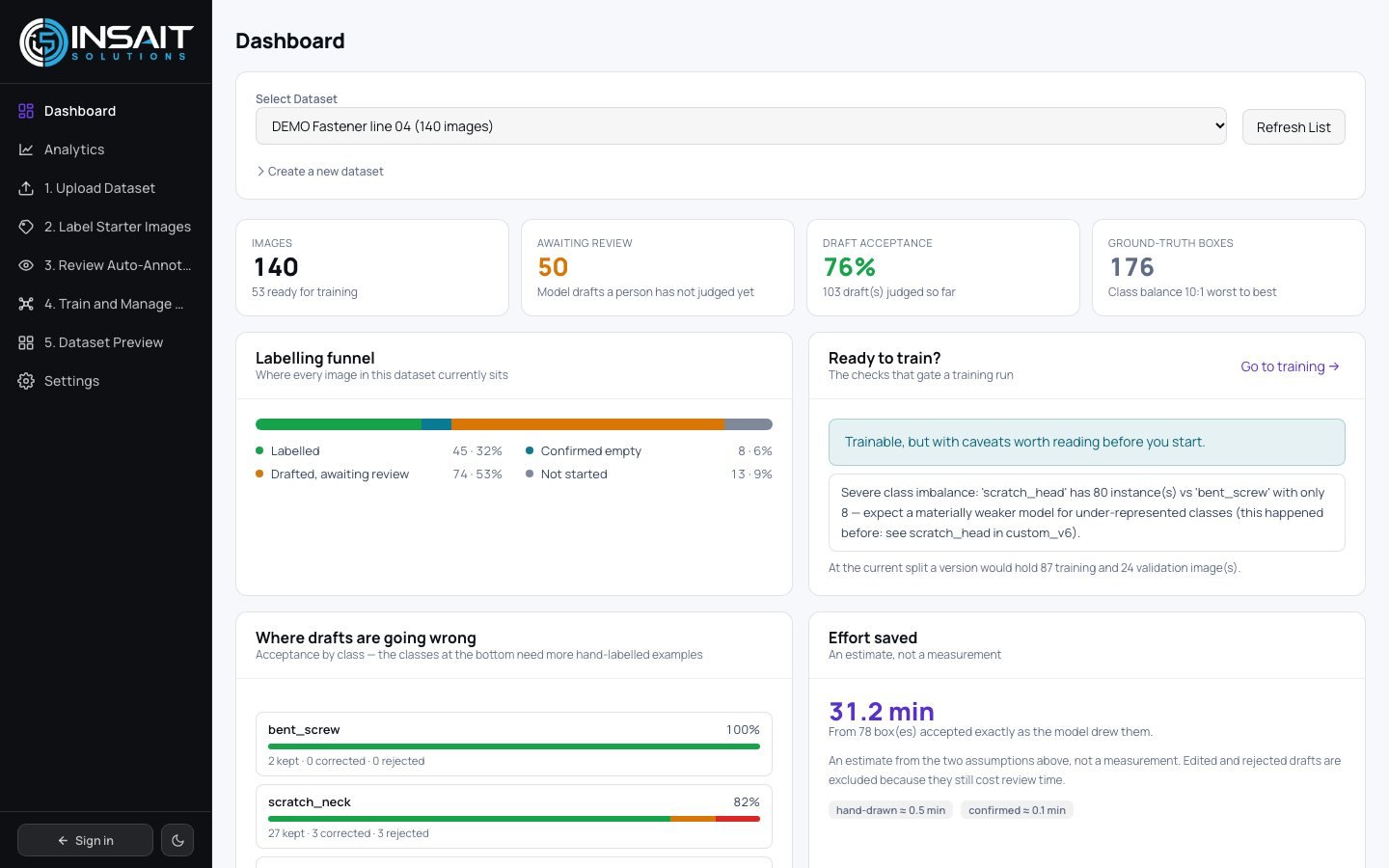Click the 'Labelling funnel' heading

pyautogui.click(x=315, y=358)
